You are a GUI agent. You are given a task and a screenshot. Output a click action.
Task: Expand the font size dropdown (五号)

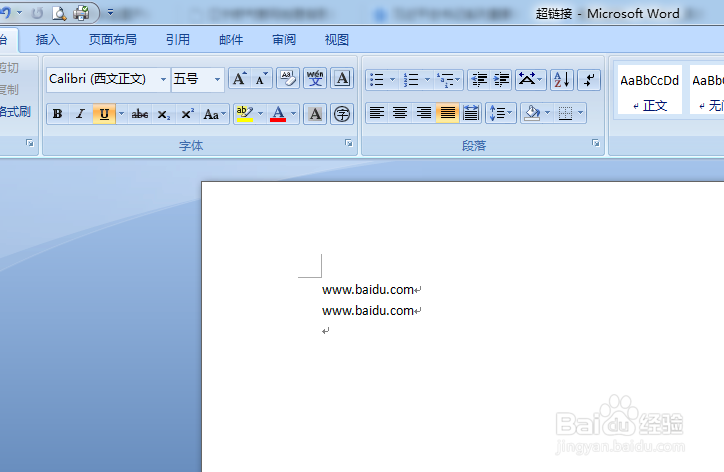[x=217, y=79]
